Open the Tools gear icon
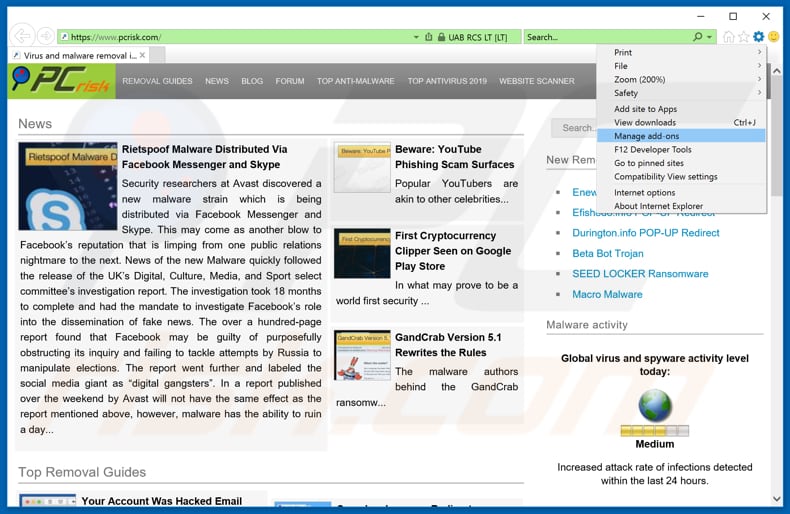790x514 pixels. (758, 37)
